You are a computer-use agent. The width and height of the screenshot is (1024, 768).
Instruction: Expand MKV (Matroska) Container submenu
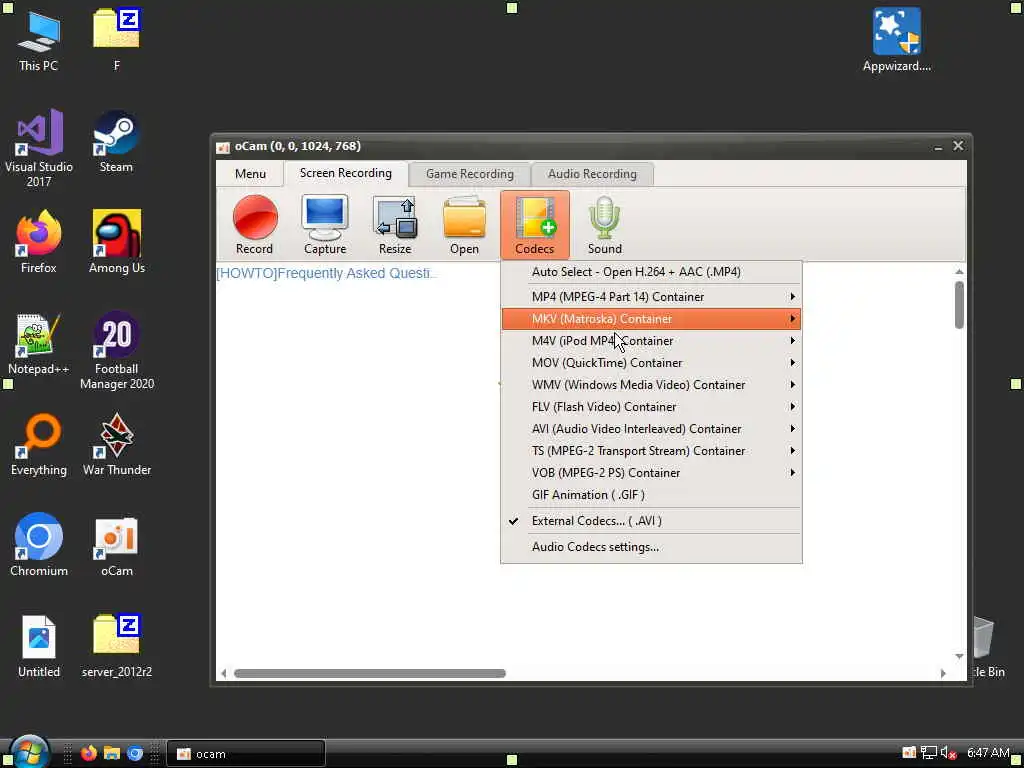(x=651, y=319)
